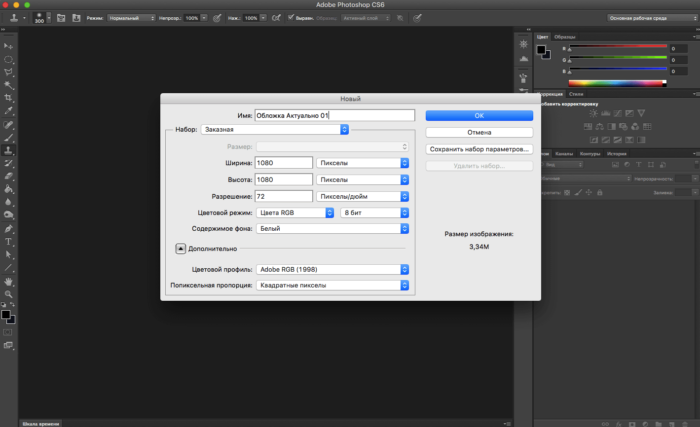Screen dimensions: 700x427
Task: Select the Horizontal Type tool
Action: coord(9,241)
